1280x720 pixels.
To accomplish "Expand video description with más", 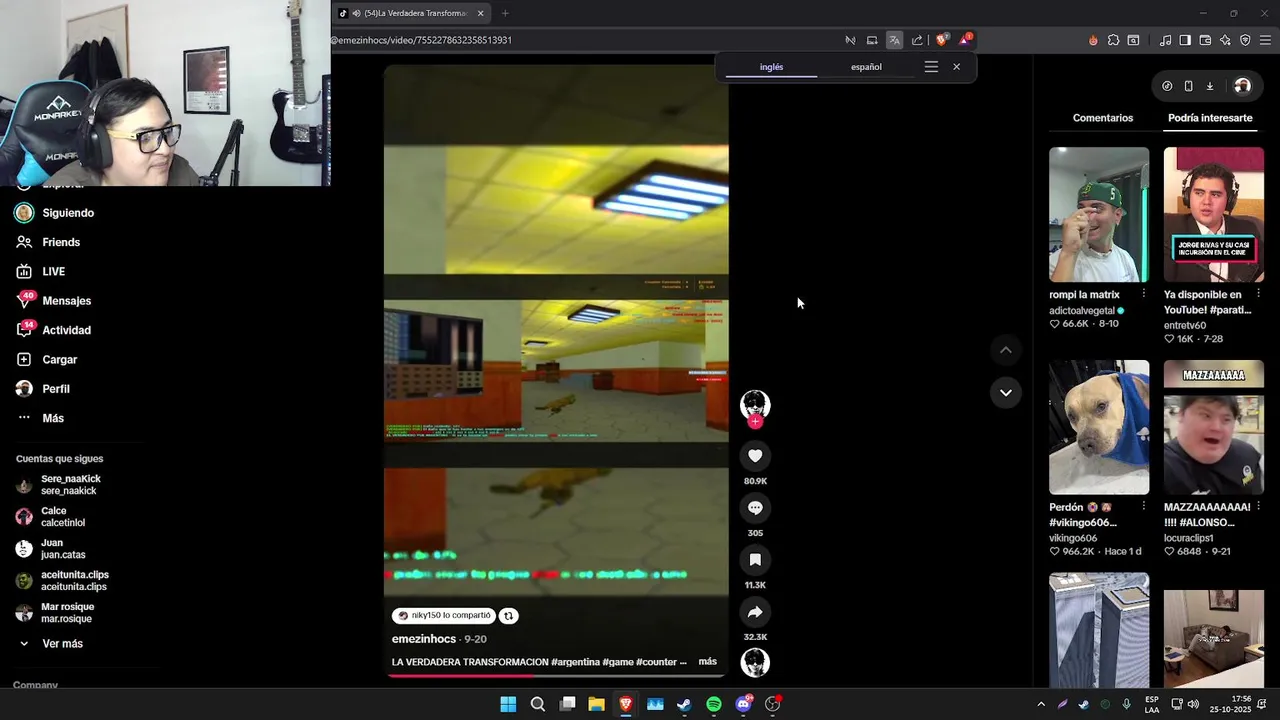I will (x=707, y=662).
